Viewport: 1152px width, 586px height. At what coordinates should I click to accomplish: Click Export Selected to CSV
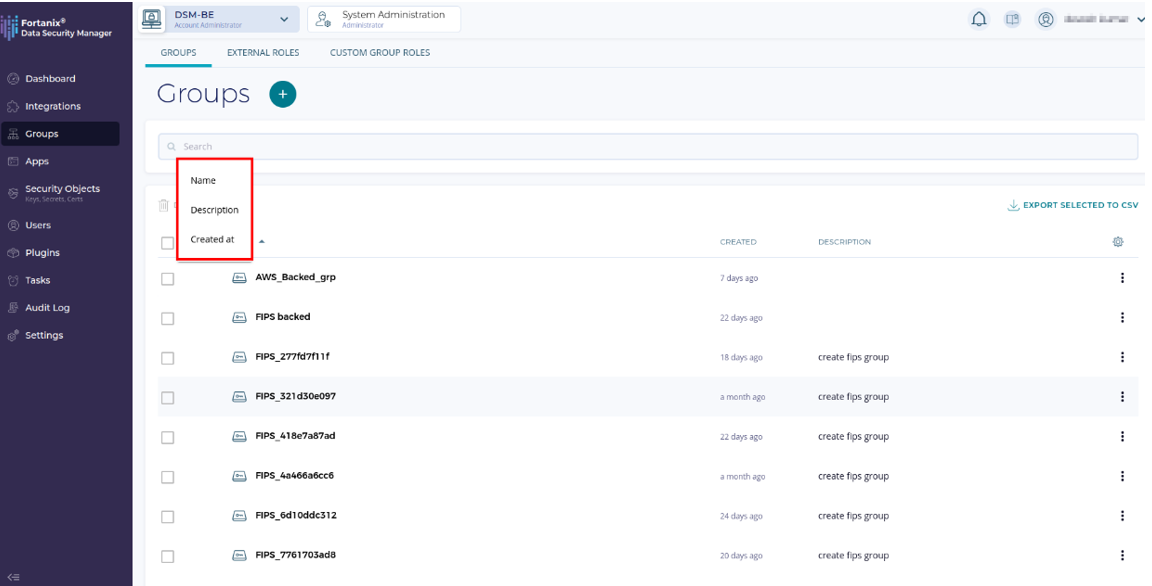tap(1072, 206)
